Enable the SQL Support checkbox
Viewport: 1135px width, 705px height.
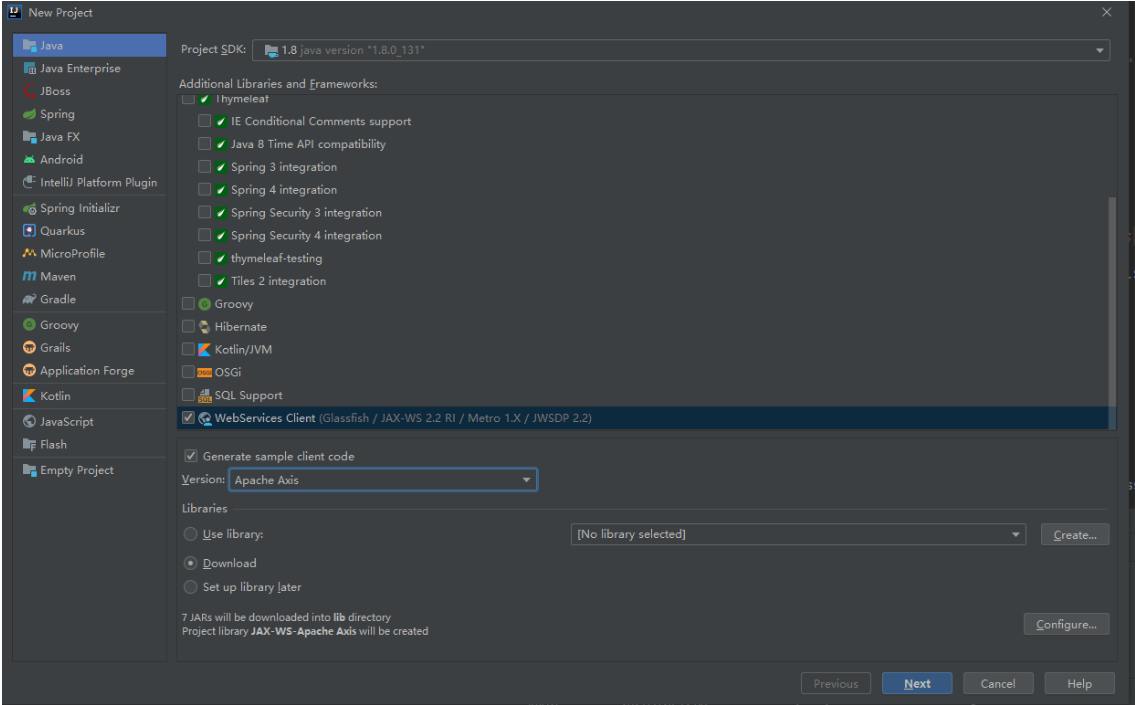[188, 394]
